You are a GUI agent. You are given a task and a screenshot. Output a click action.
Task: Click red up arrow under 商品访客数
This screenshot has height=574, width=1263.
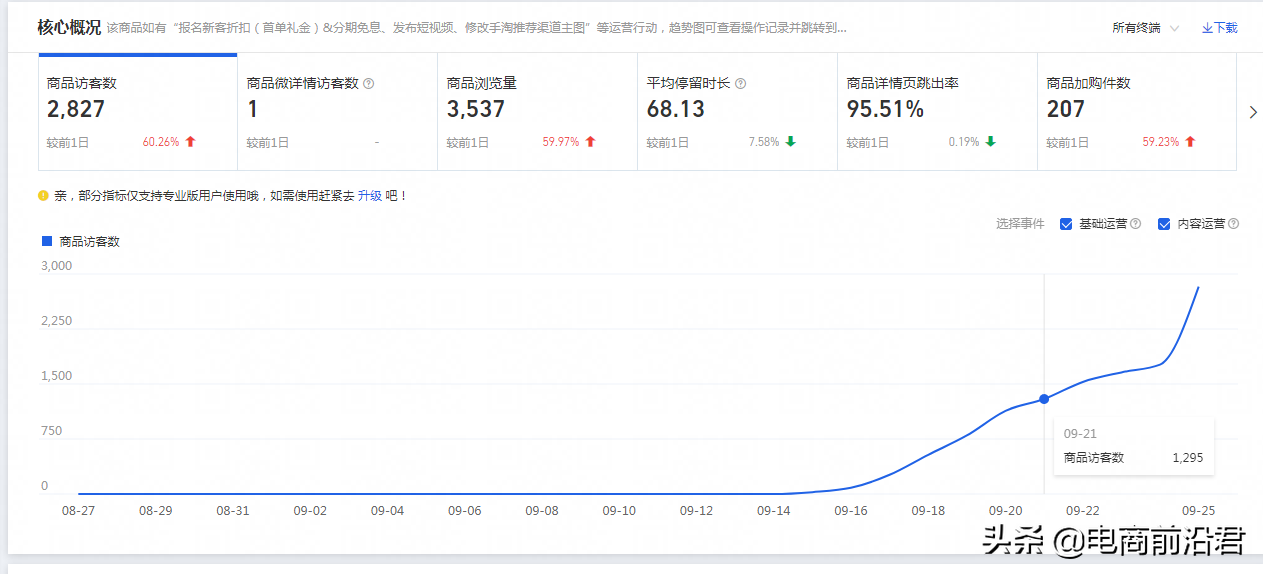coord(190,142)
